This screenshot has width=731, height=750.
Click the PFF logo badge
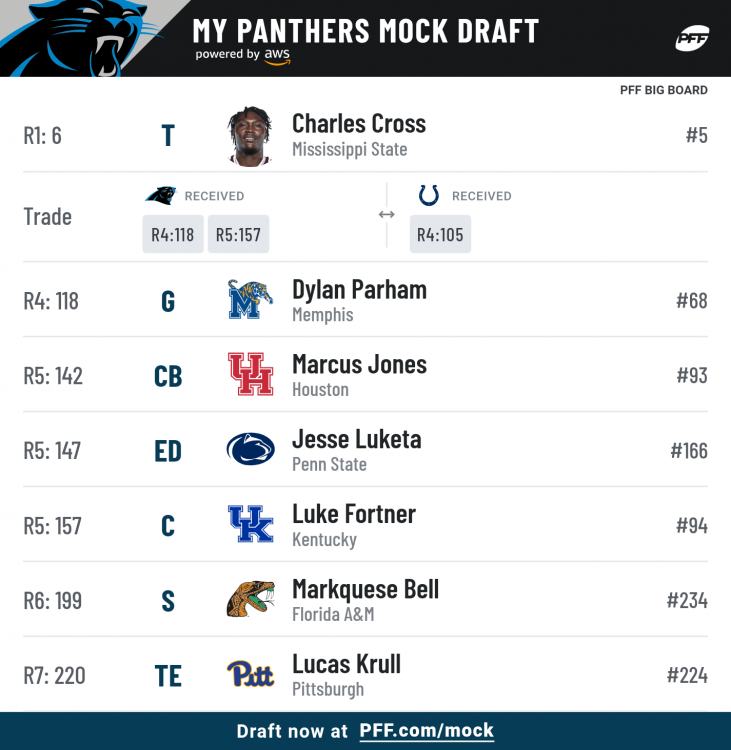(692, 39)
